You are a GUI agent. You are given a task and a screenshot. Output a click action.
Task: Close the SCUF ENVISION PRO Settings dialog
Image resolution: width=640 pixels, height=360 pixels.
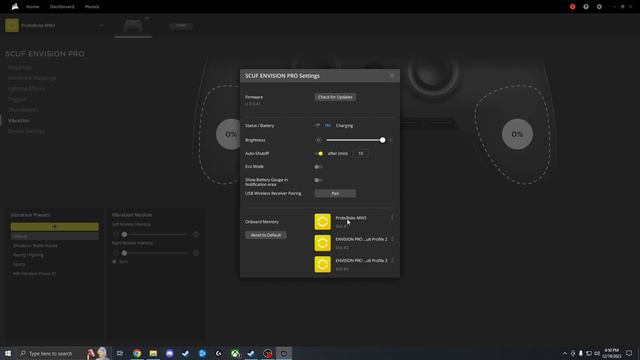392,76
